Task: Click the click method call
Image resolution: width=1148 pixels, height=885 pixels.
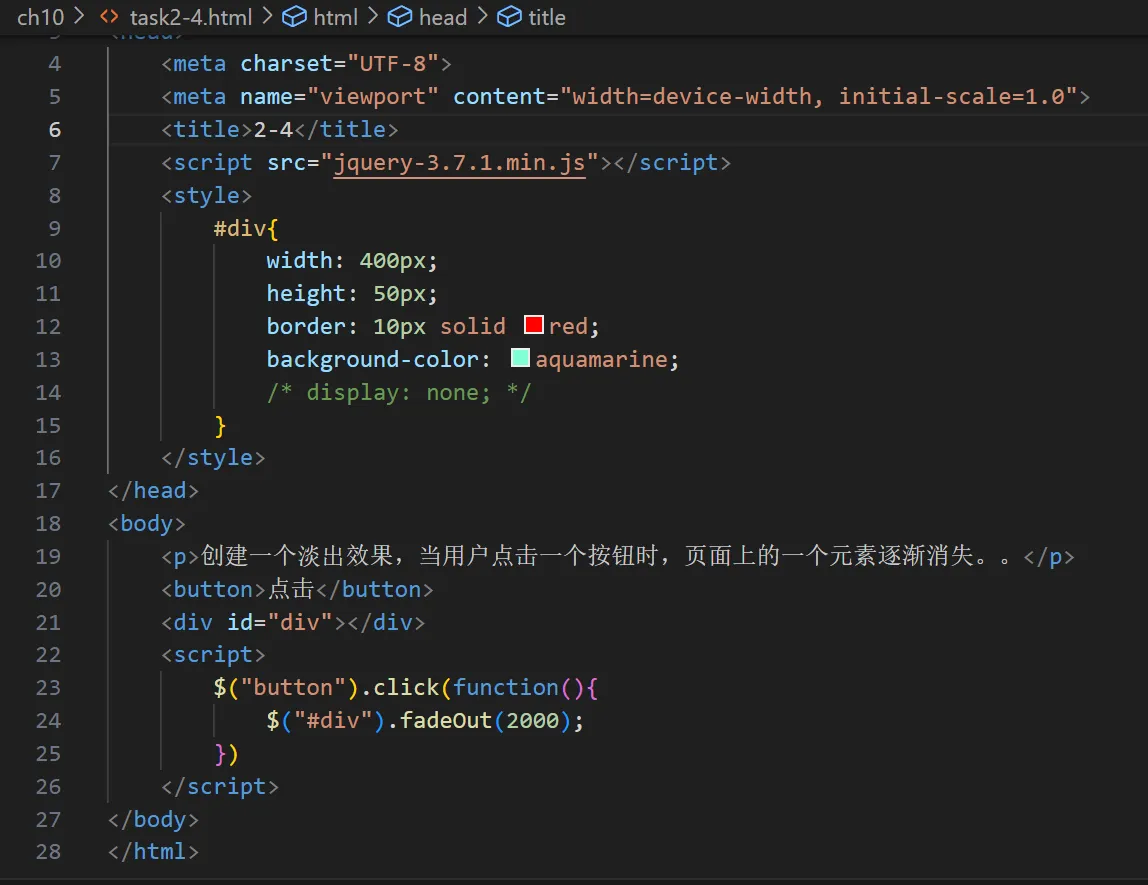Action: [406, 687]
